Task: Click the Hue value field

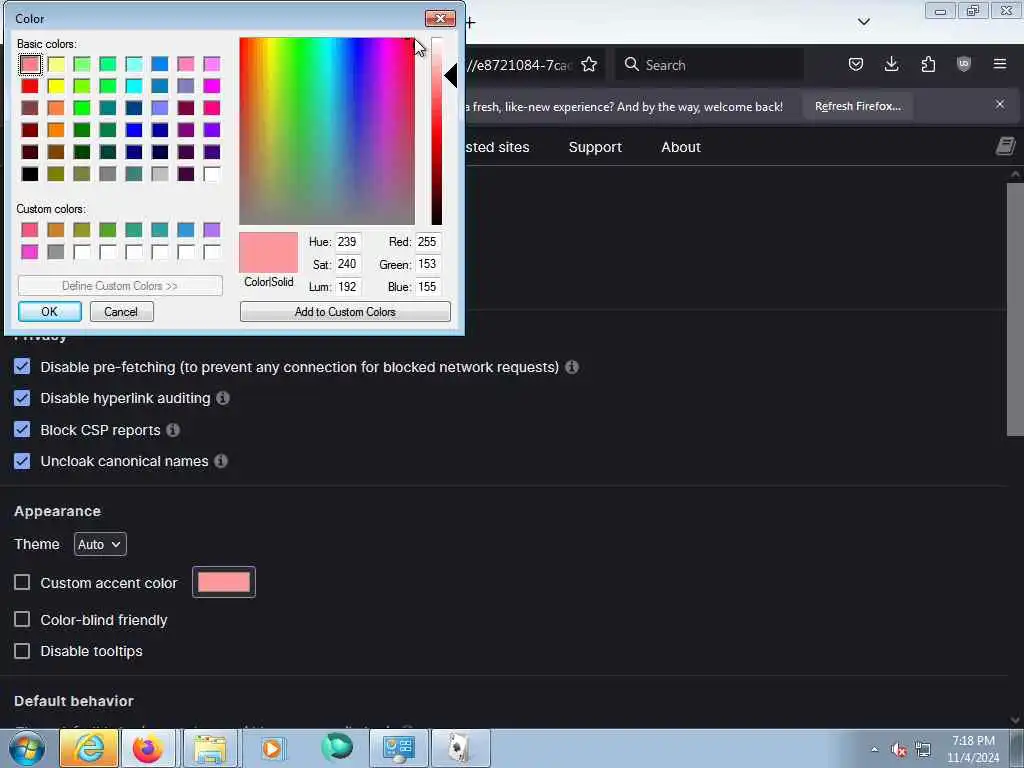Action: [347, 242]
